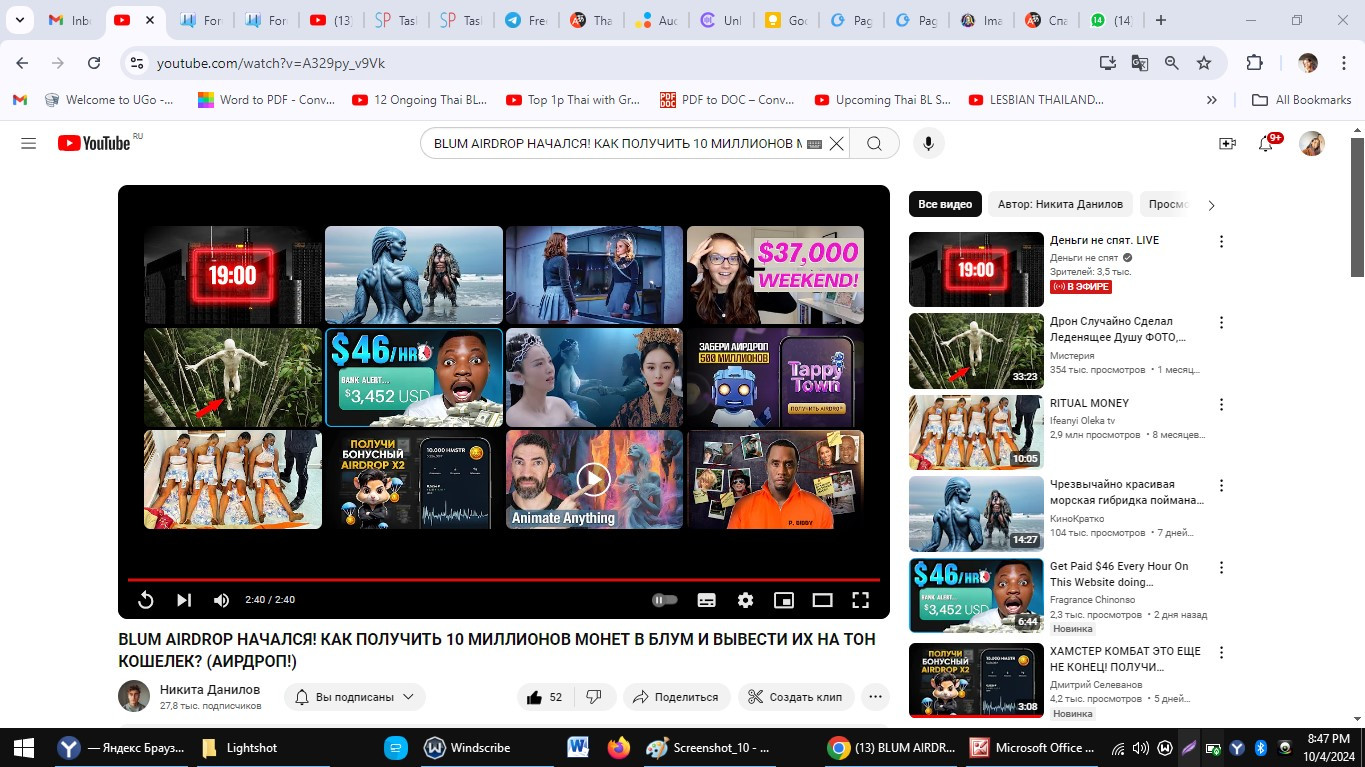This screenshot has height=767, width=1365.
Task: Toggle the autoplay switch
Action: 664,600
